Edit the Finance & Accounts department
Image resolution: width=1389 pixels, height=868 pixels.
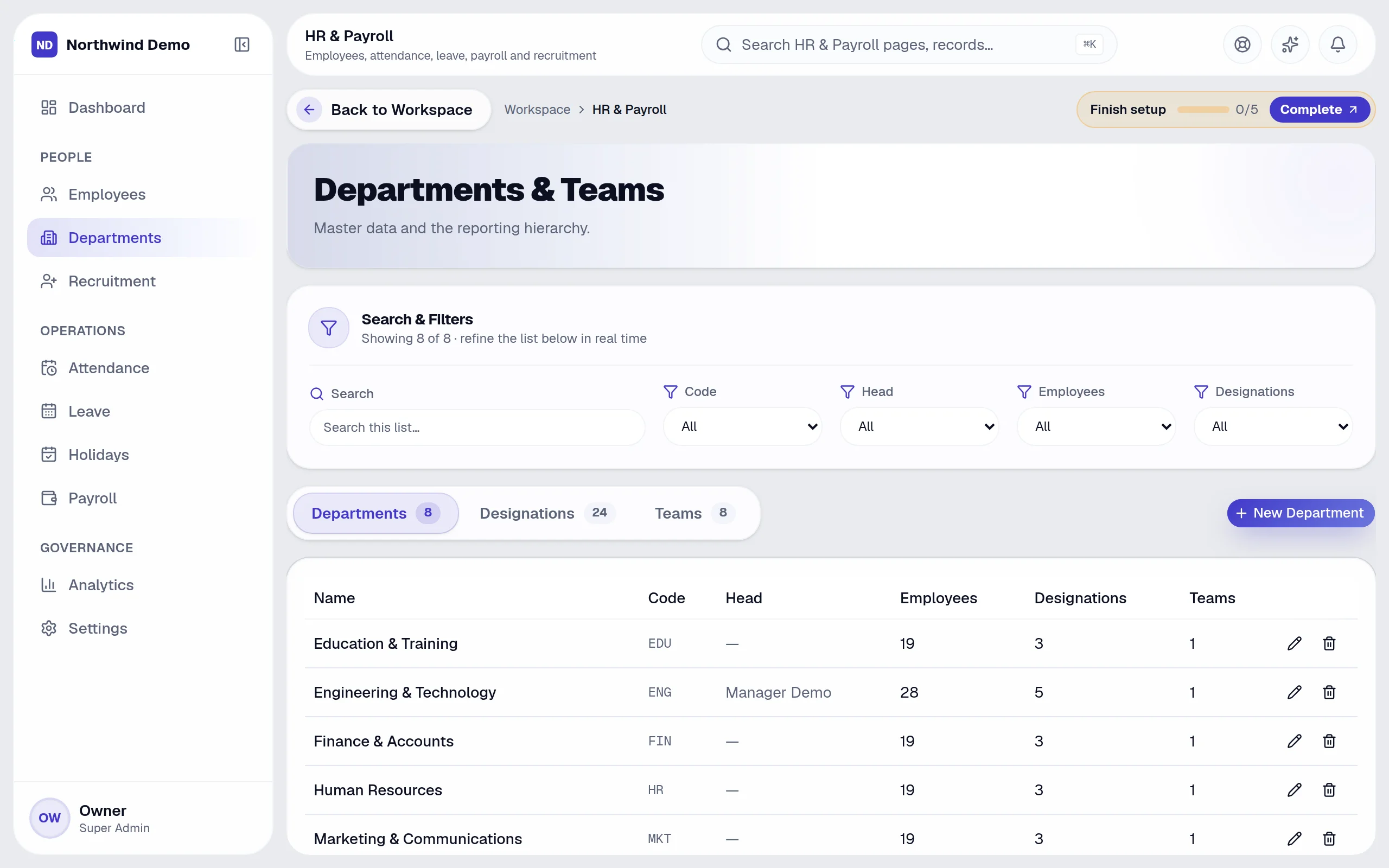click(1294, 741)
